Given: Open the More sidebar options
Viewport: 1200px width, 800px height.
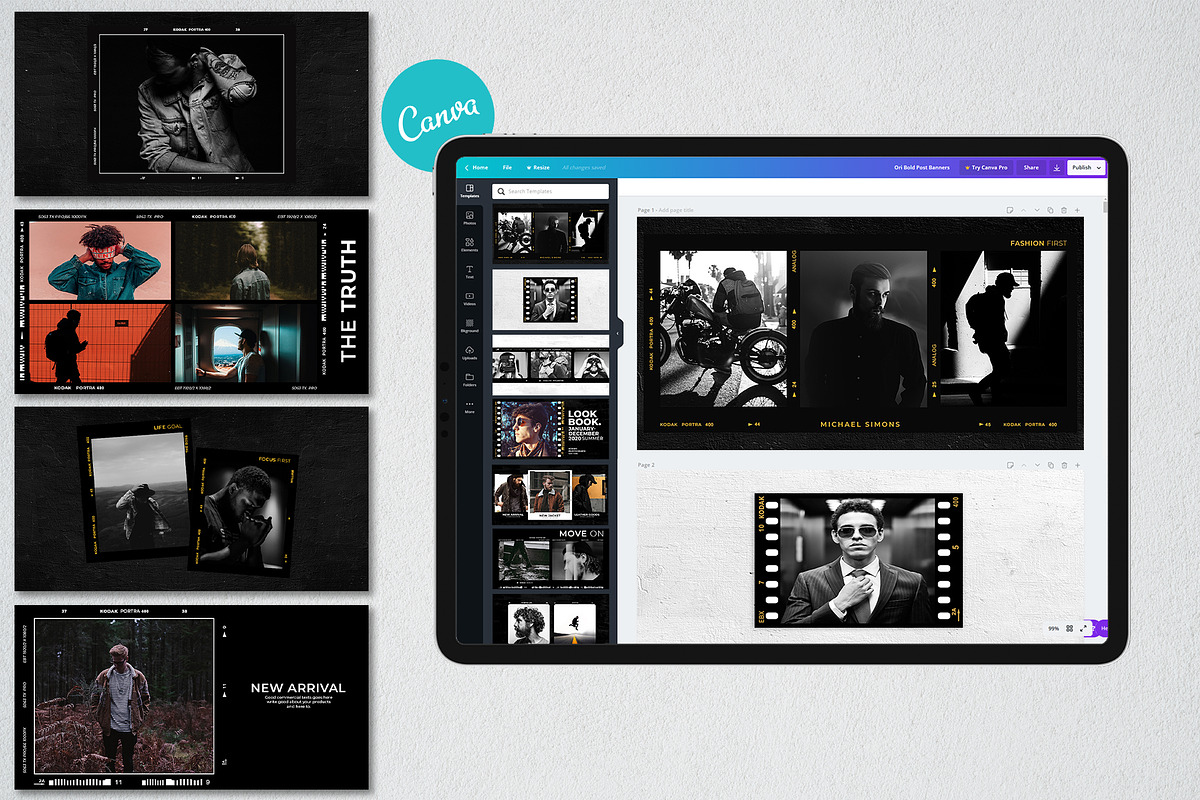Looking at the screenshot, I should (470, 406).
